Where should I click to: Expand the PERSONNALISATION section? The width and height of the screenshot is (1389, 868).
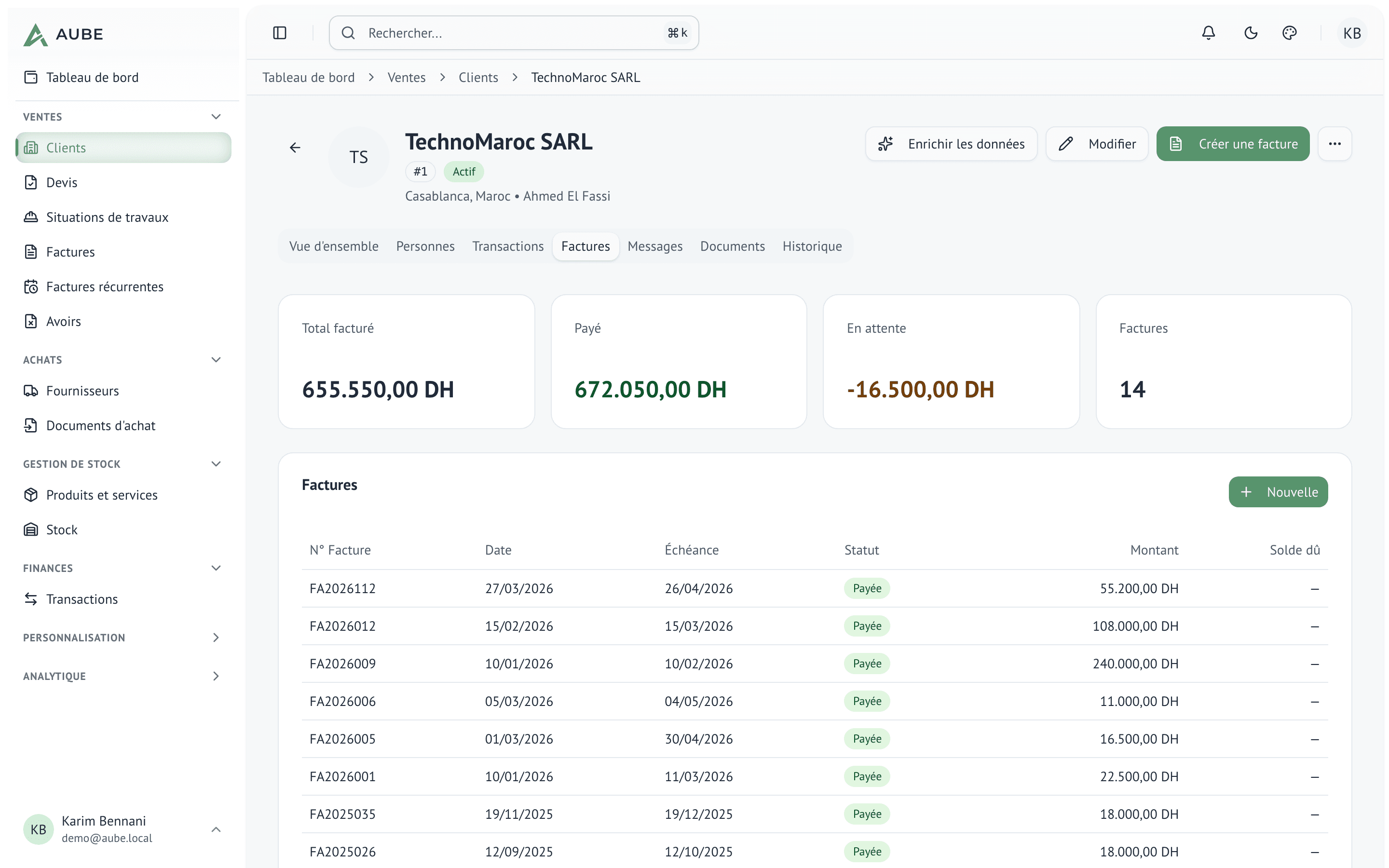point(216,638)
